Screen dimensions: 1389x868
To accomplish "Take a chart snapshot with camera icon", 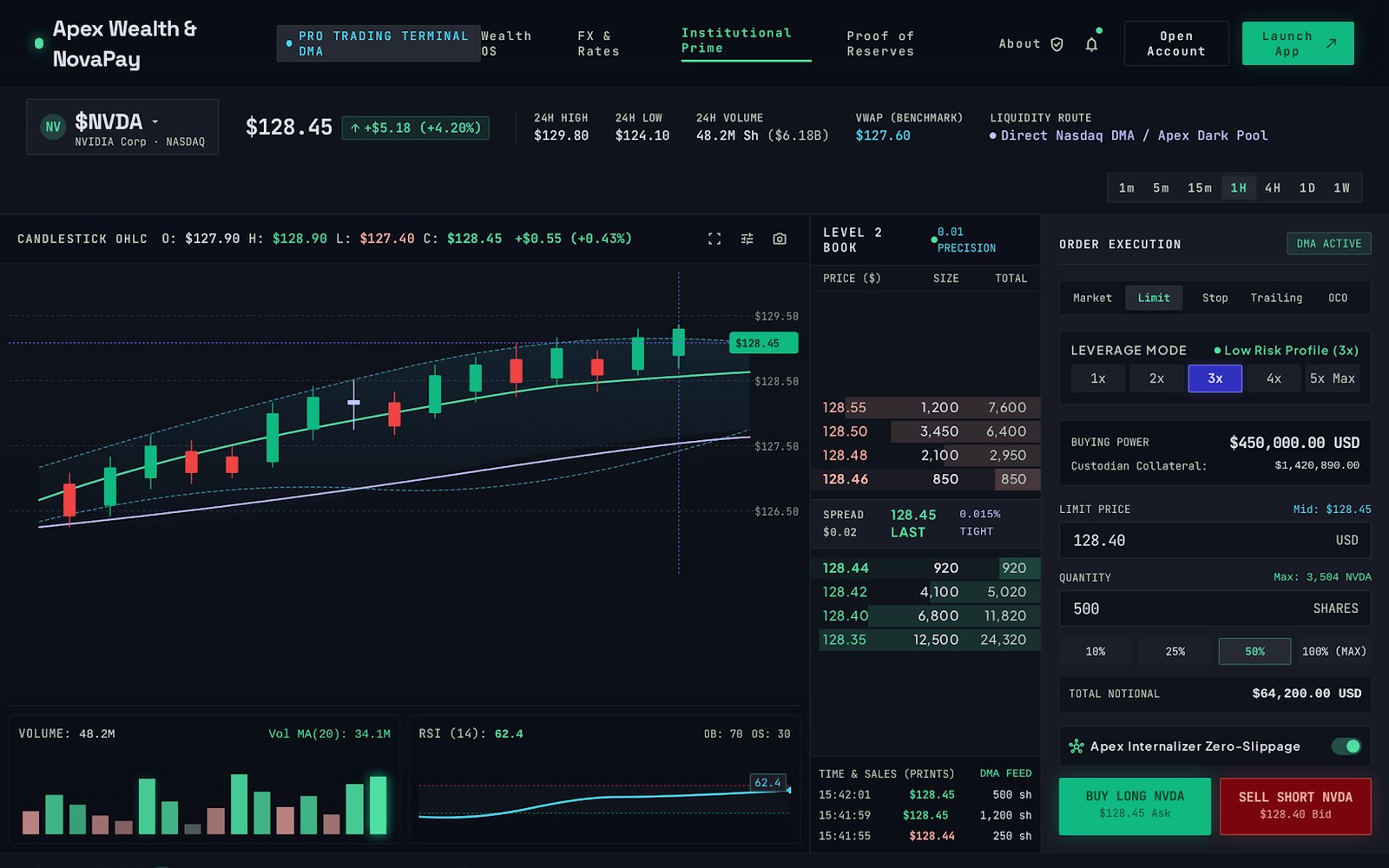I will (780, 239).
